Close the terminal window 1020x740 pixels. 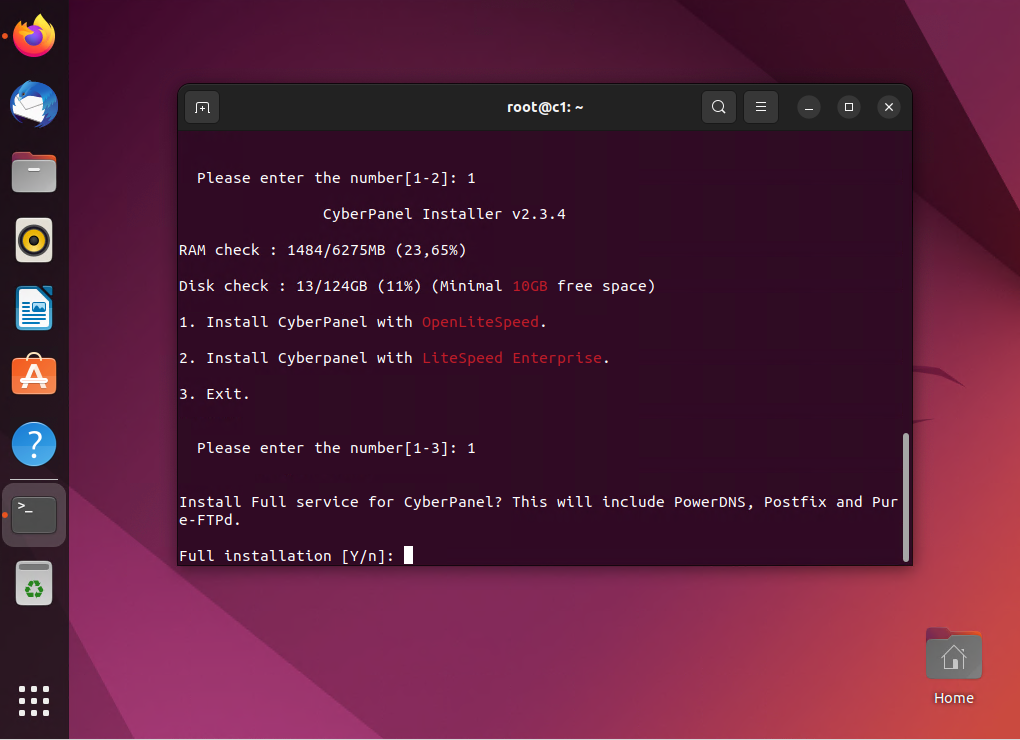pyautogui.click(x=889, y=107)
